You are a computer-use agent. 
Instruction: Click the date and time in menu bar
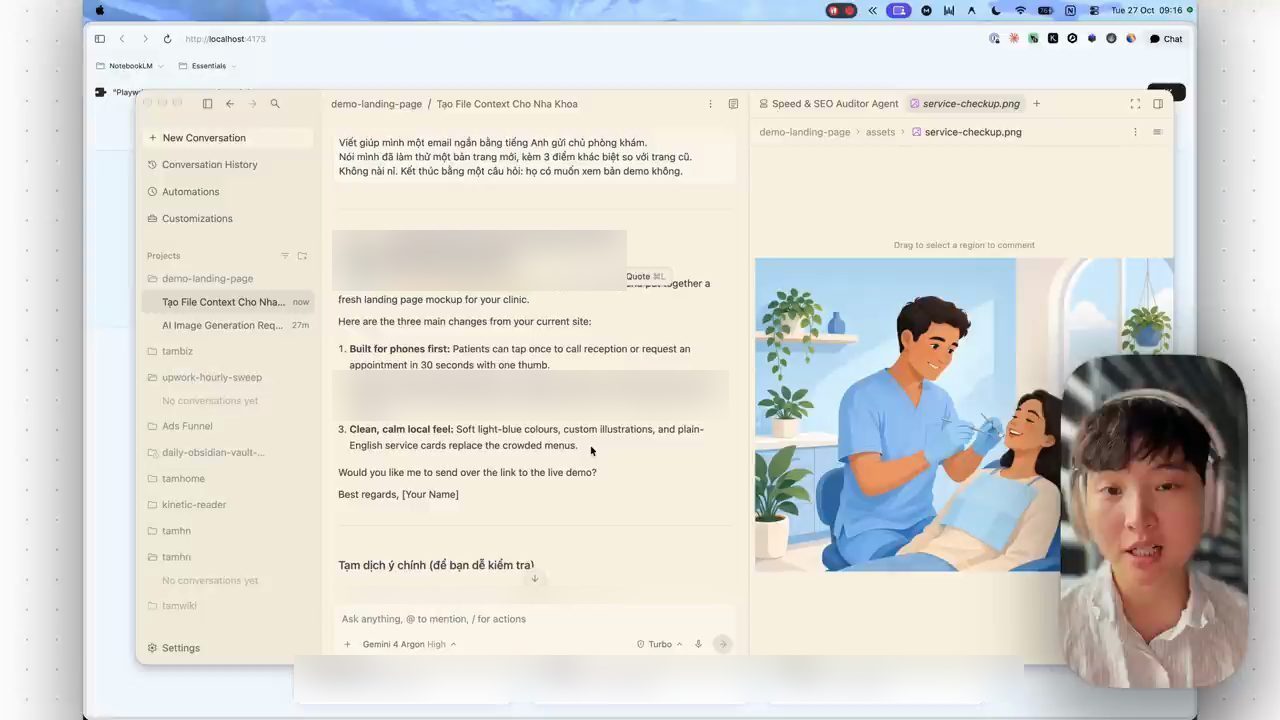[1147, 10]
